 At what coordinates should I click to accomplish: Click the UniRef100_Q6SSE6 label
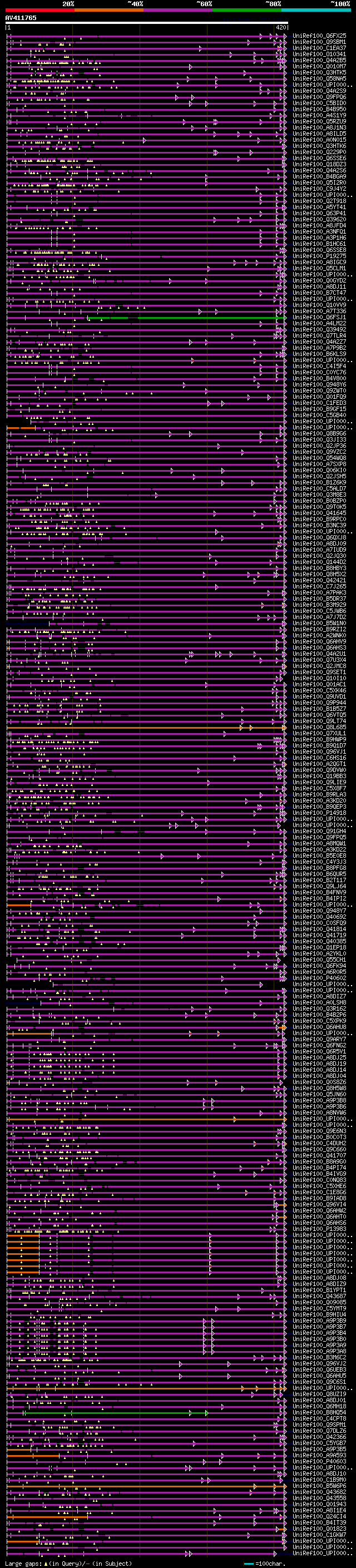point(319,159)
